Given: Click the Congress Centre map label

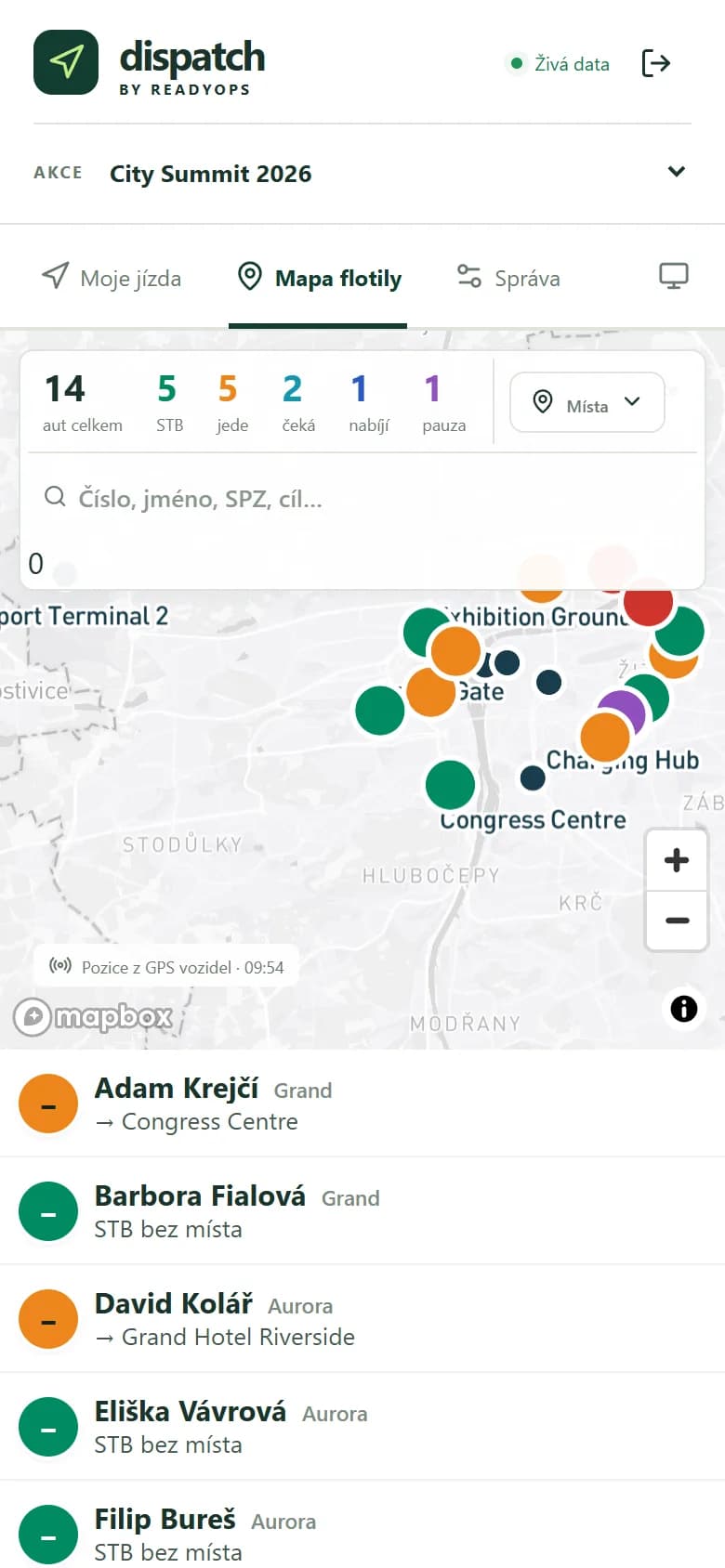Looking at the screenshot, I should [x=533, y=820].
